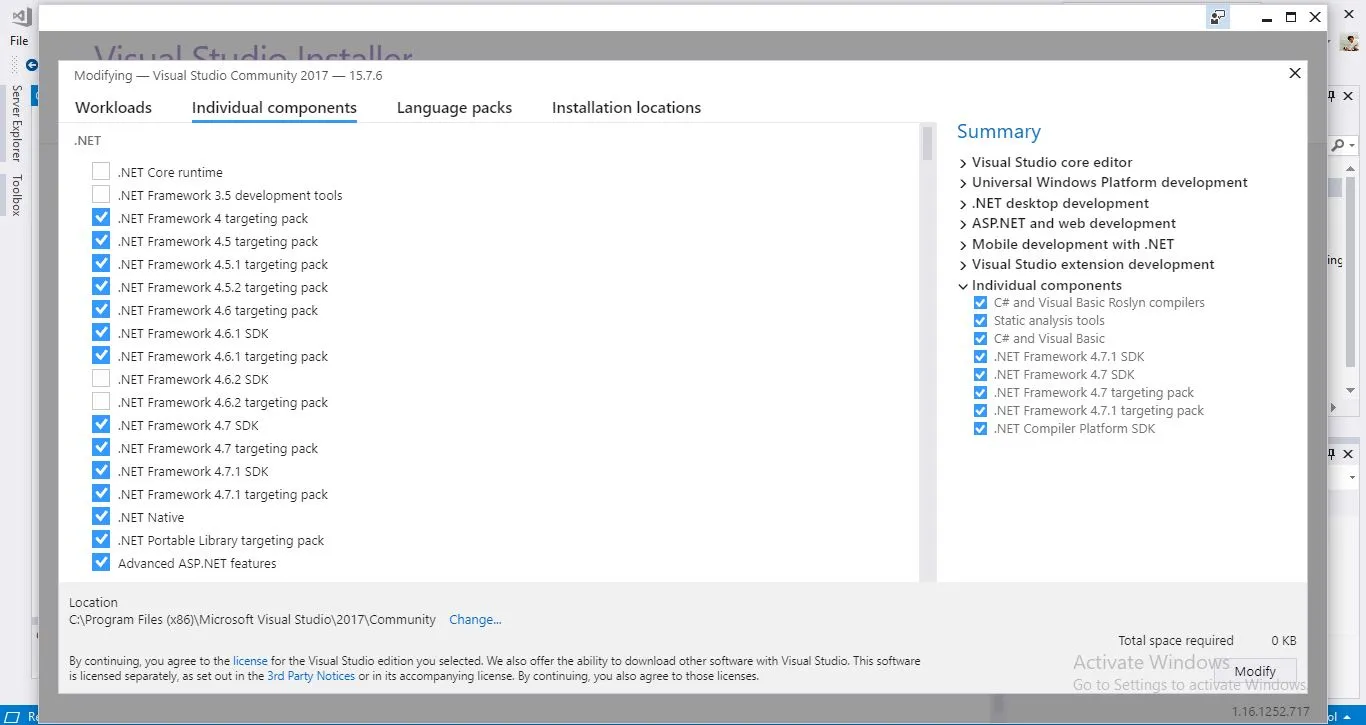Toggle the .NET Native checkbox
This screenshot has height=725, width=1366.
101,517
